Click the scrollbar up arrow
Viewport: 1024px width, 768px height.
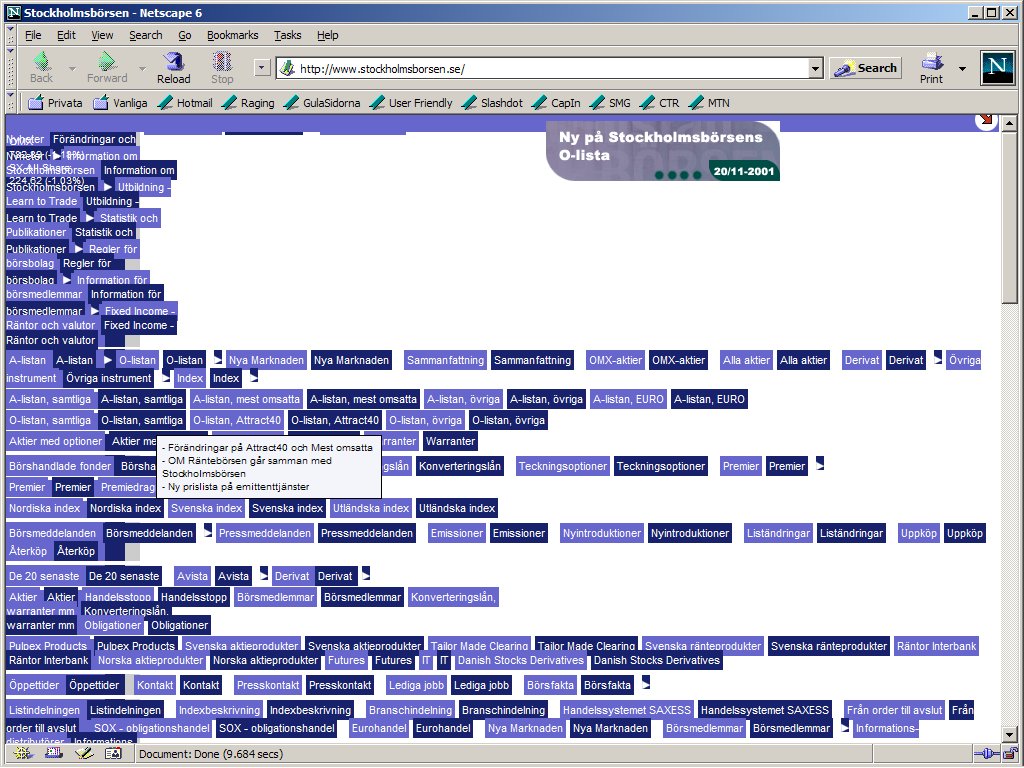pyautogui.click(x=1009, y=122)
